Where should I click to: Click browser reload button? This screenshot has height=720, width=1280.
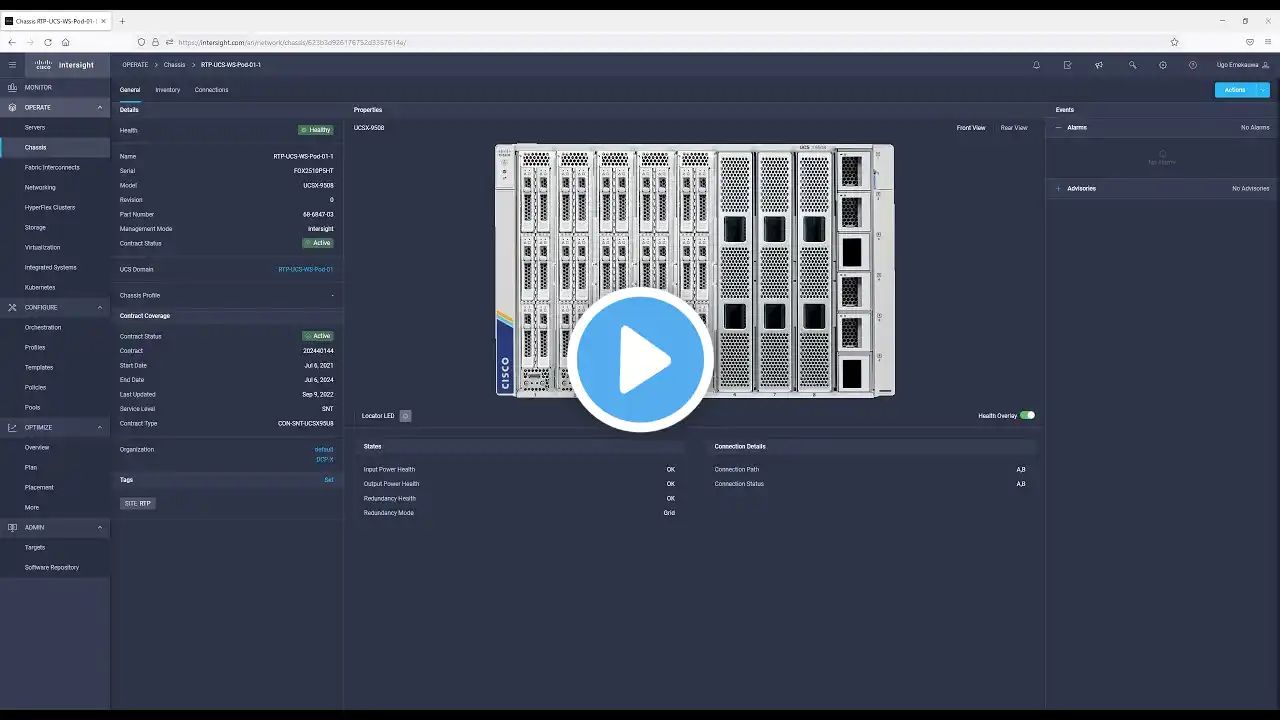(x=47, y=42)
